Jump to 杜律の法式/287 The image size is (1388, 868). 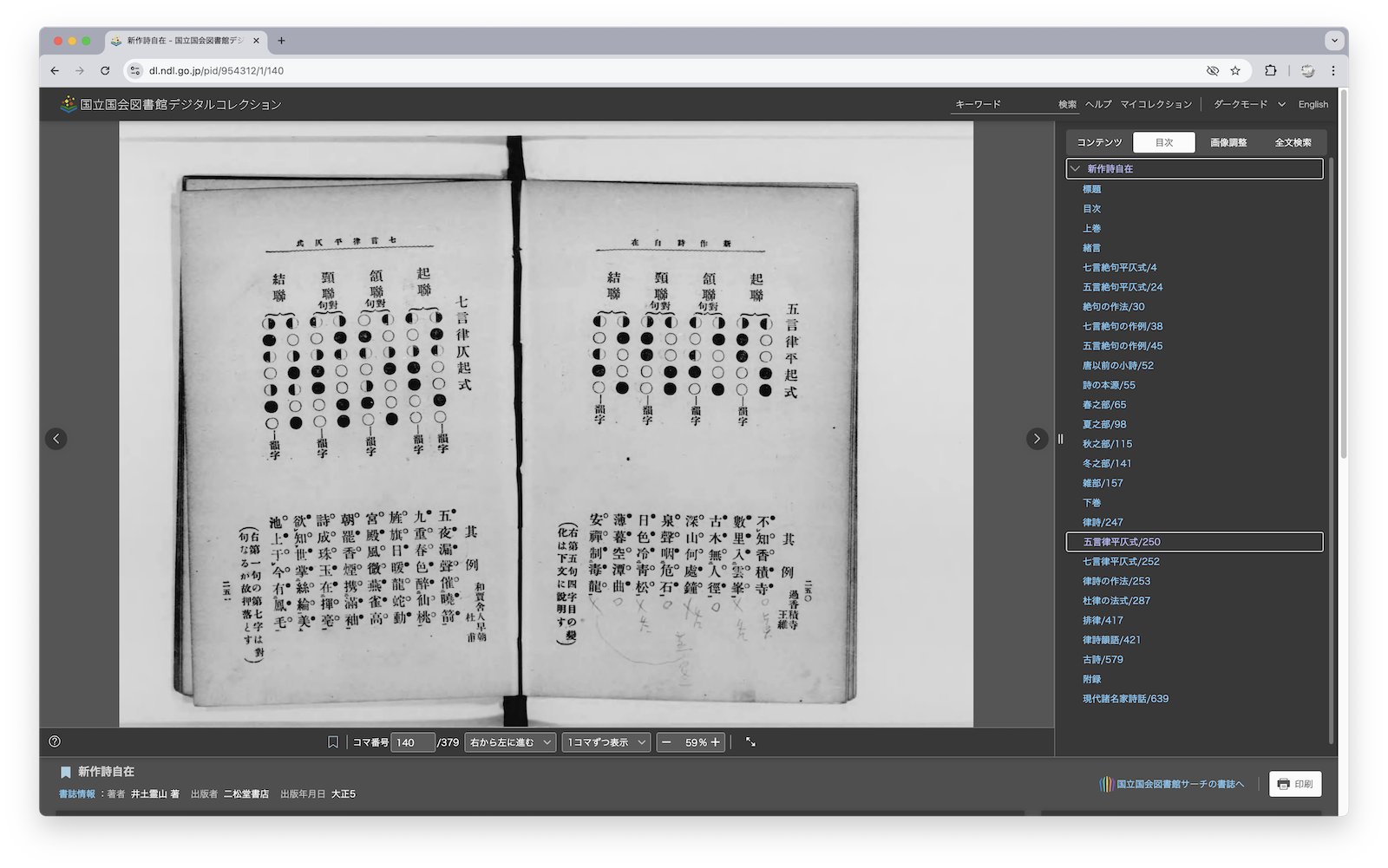point(1116,601)
